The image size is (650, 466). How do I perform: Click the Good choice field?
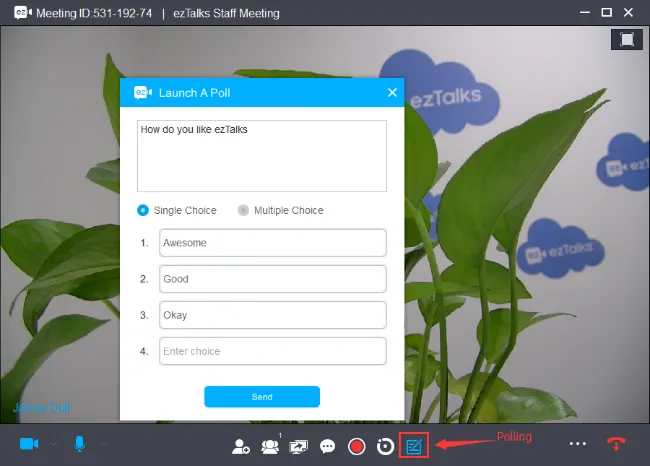(x=273, y=279)
